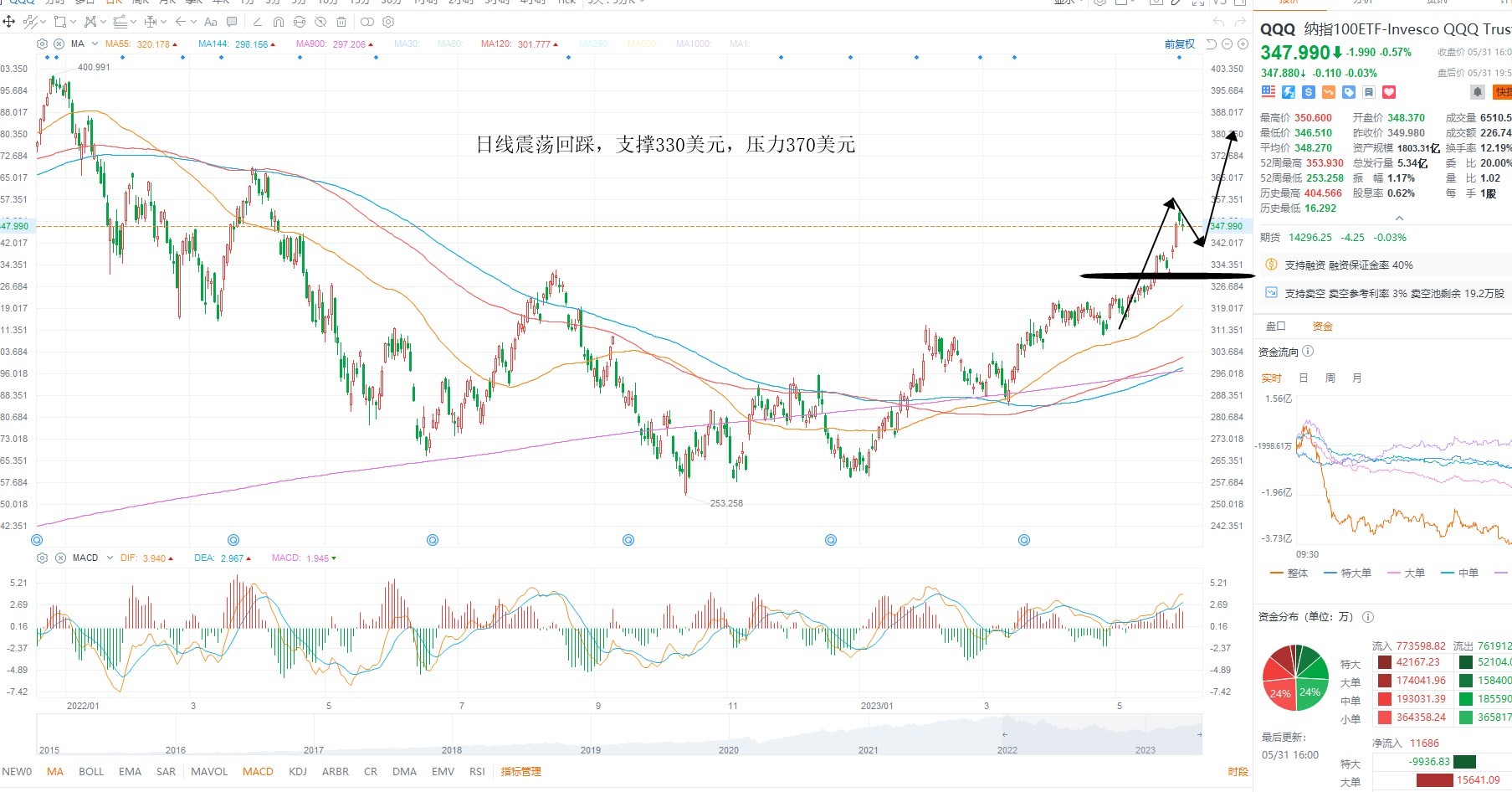Click the magnet snap drawing icon
Image resolution: width=1512 pixels, height=792 pixels.
click(279, 22)
